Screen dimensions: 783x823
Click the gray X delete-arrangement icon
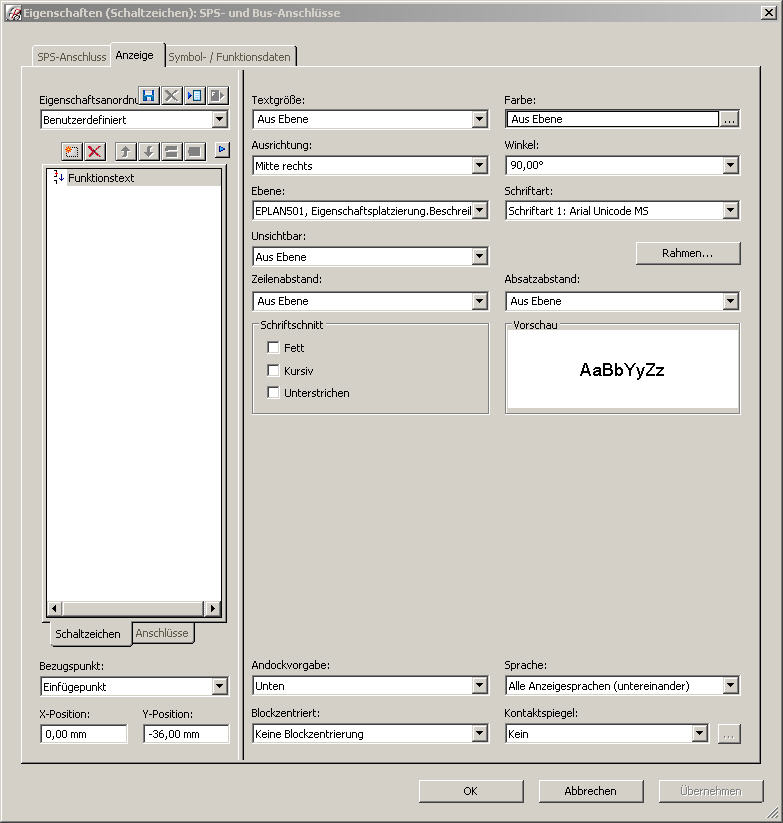[x=172, y=96]
